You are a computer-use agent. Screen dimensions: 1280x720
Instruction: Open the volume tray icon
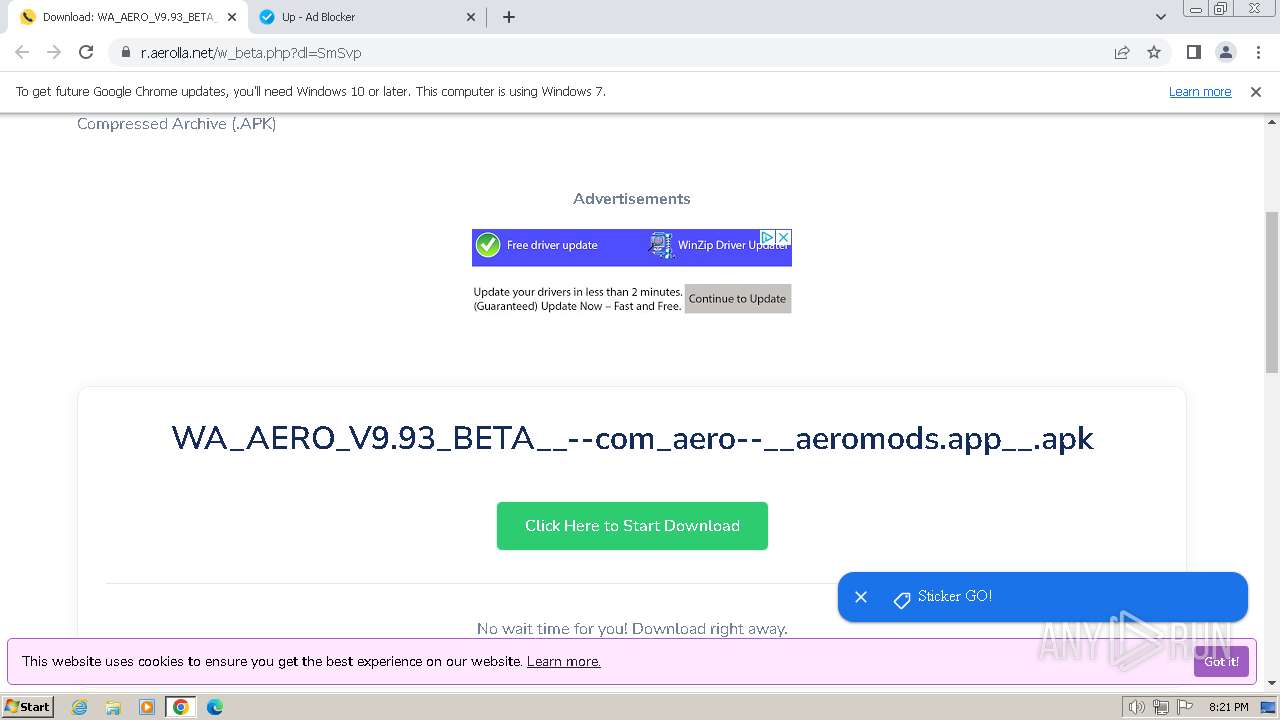pos(1136,707)
